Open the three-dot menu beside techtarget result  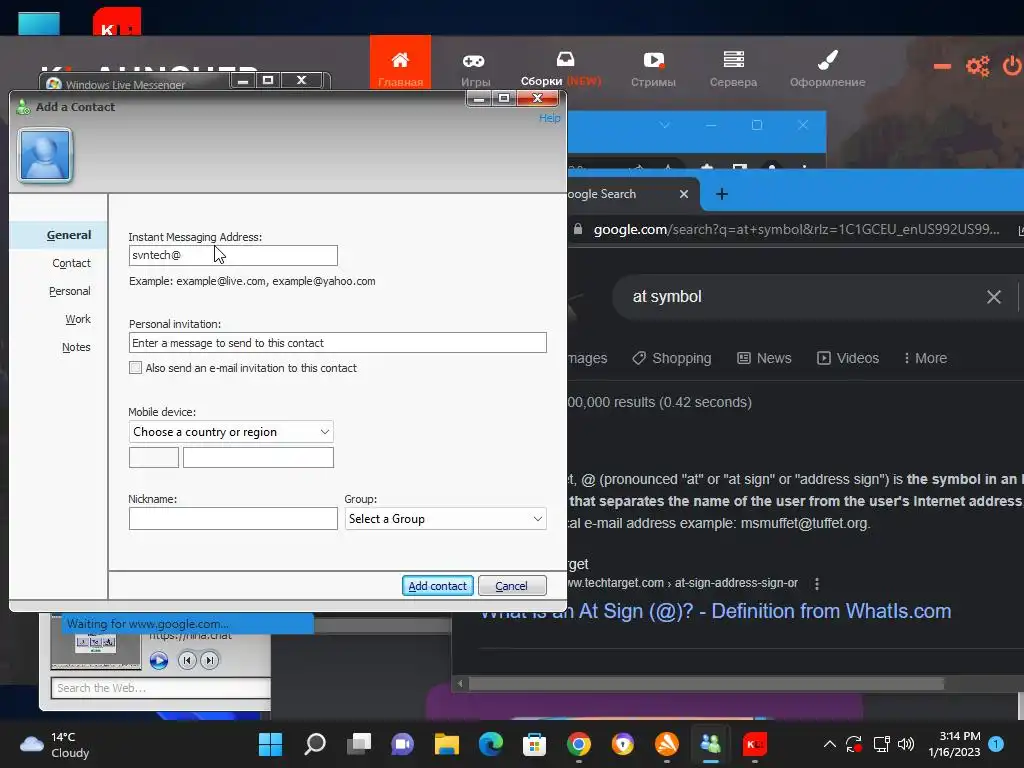click(x=816, y=583)
